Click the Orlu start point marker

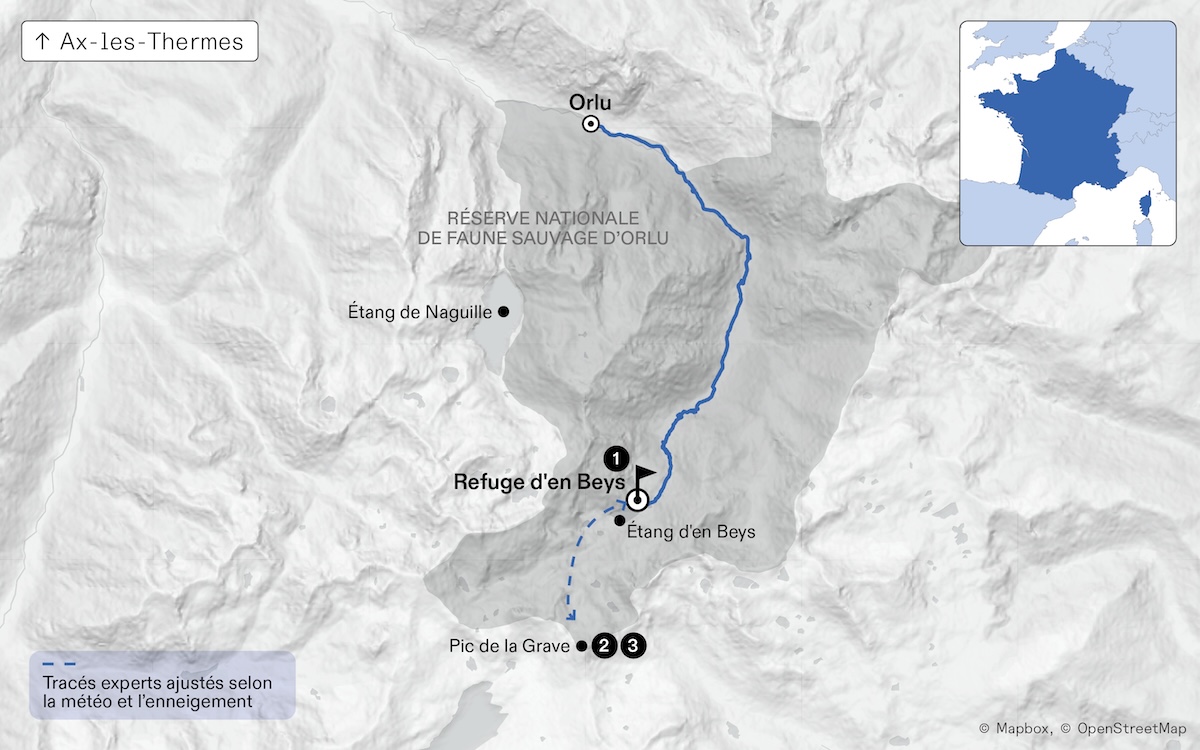(x=591, y=124)
